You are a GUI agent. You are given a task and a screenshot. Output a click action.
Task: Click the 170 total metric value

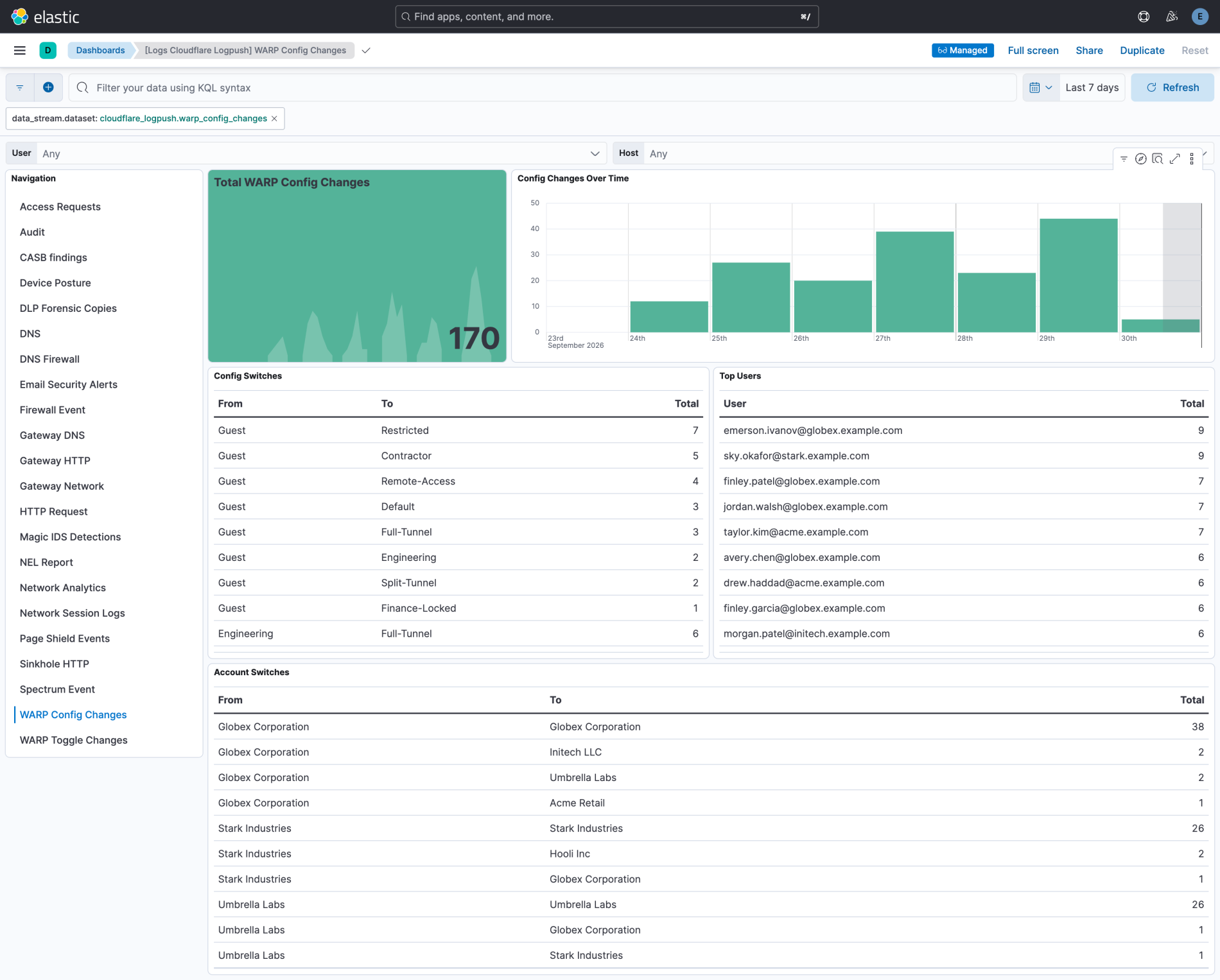[473, 338]
